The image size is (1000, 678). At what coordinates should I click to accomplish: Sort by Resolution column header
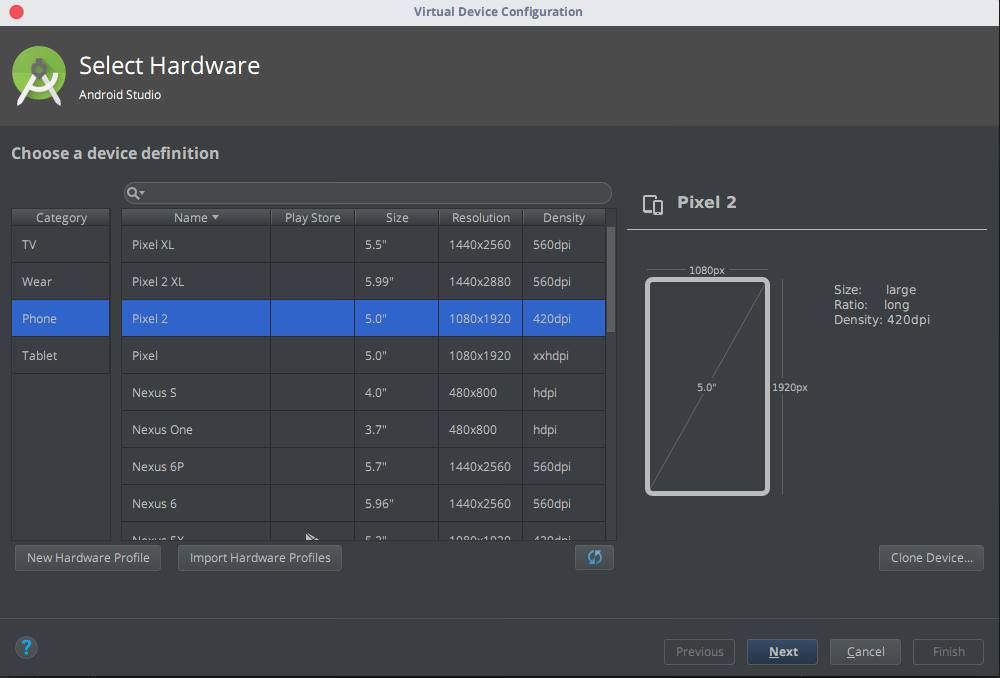(x=481, y=217)
